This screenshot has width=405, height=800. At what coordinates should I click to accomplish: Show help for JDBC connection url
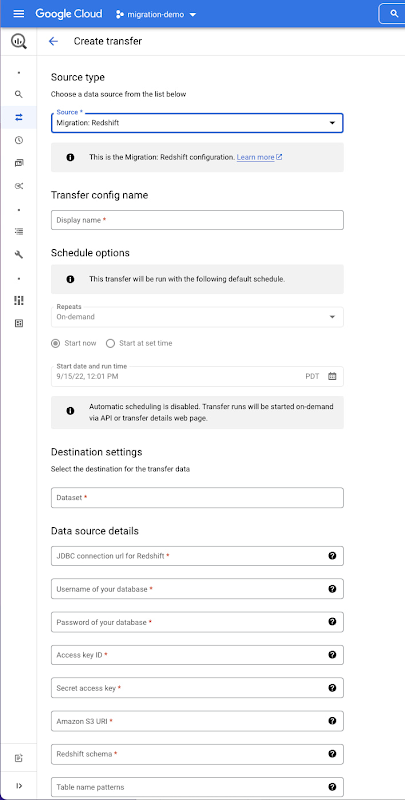pos(332,556)
